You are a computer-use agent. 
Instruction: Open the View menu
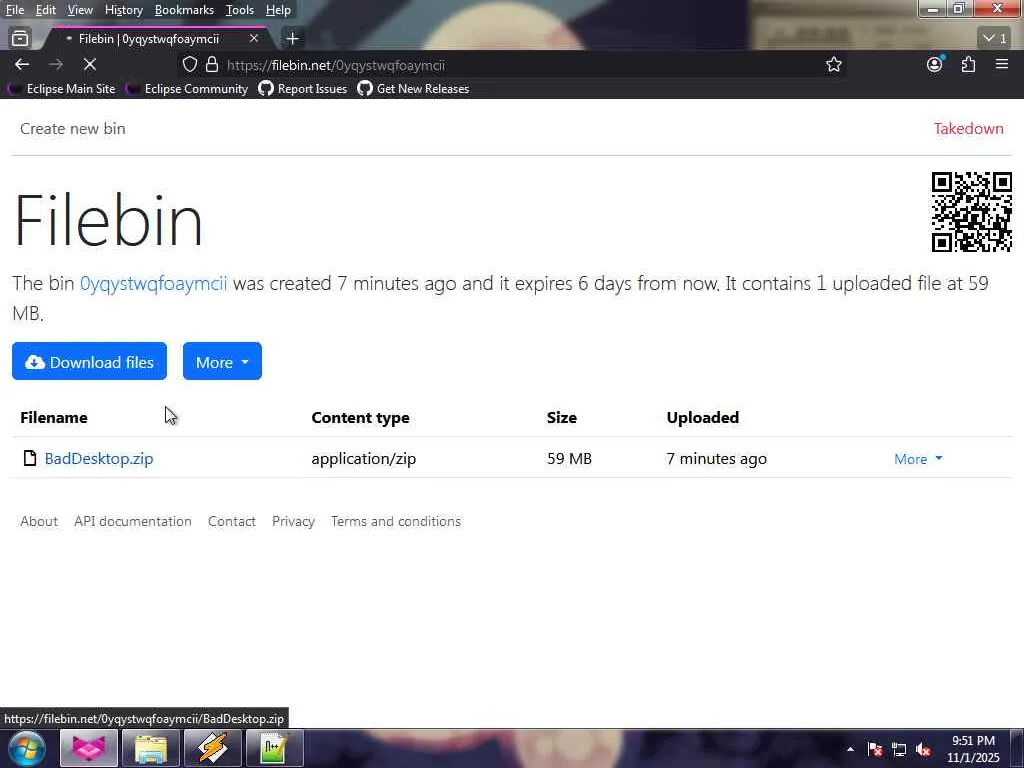80,10
